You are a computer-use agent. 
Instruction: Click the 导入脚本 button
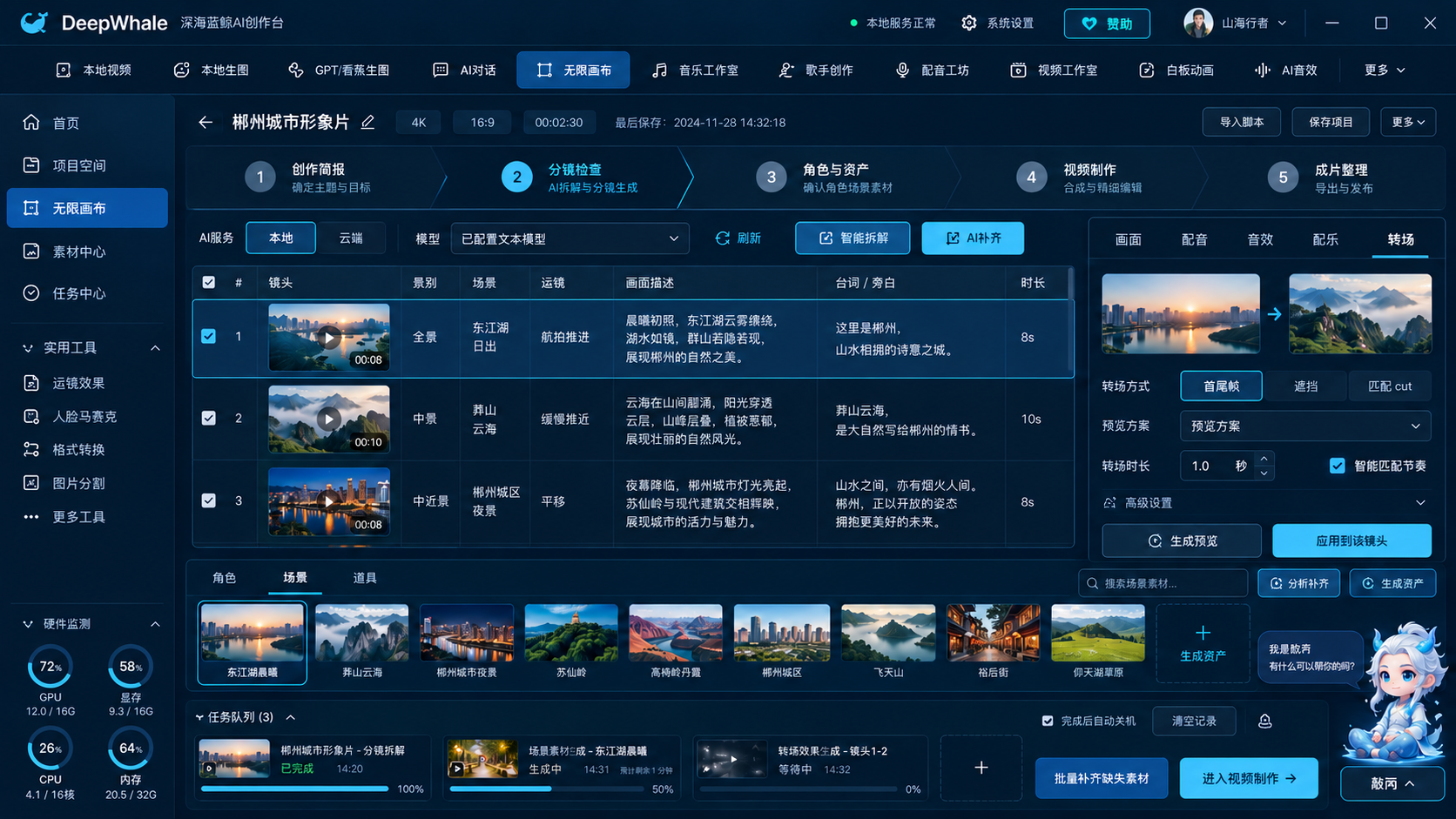click(x=1241, y=123)
